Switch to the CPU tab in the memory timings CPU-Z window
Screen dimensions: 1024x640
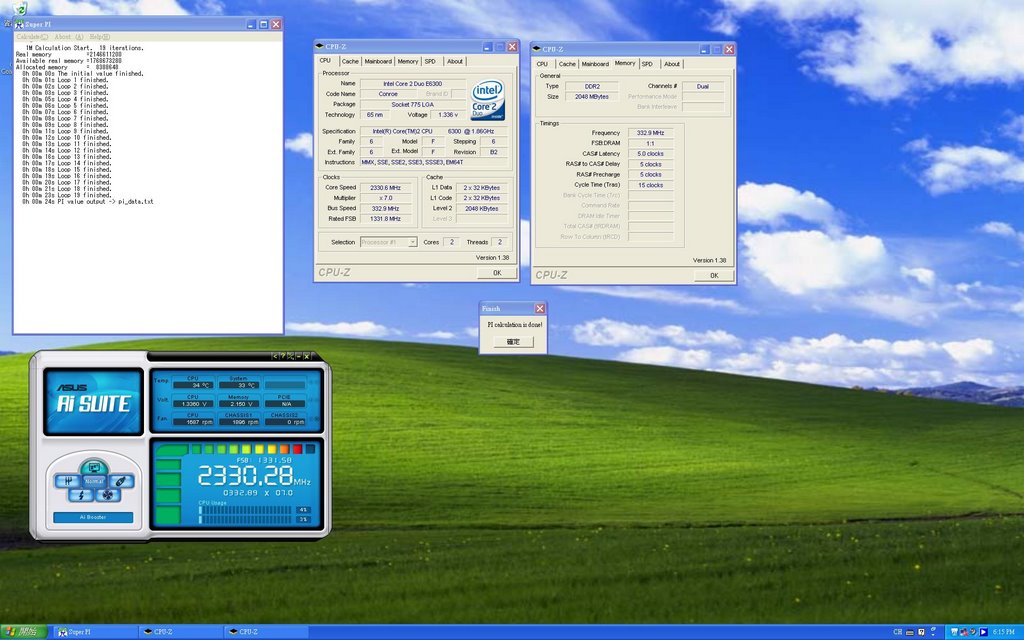[542, 64]
